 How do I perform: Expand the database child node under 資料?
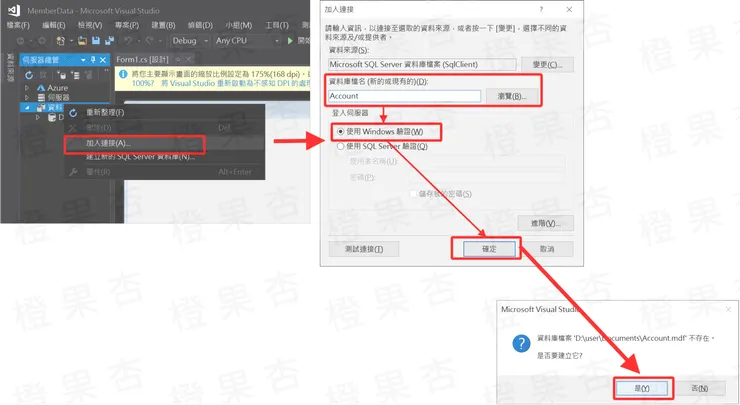coord(38,117)
